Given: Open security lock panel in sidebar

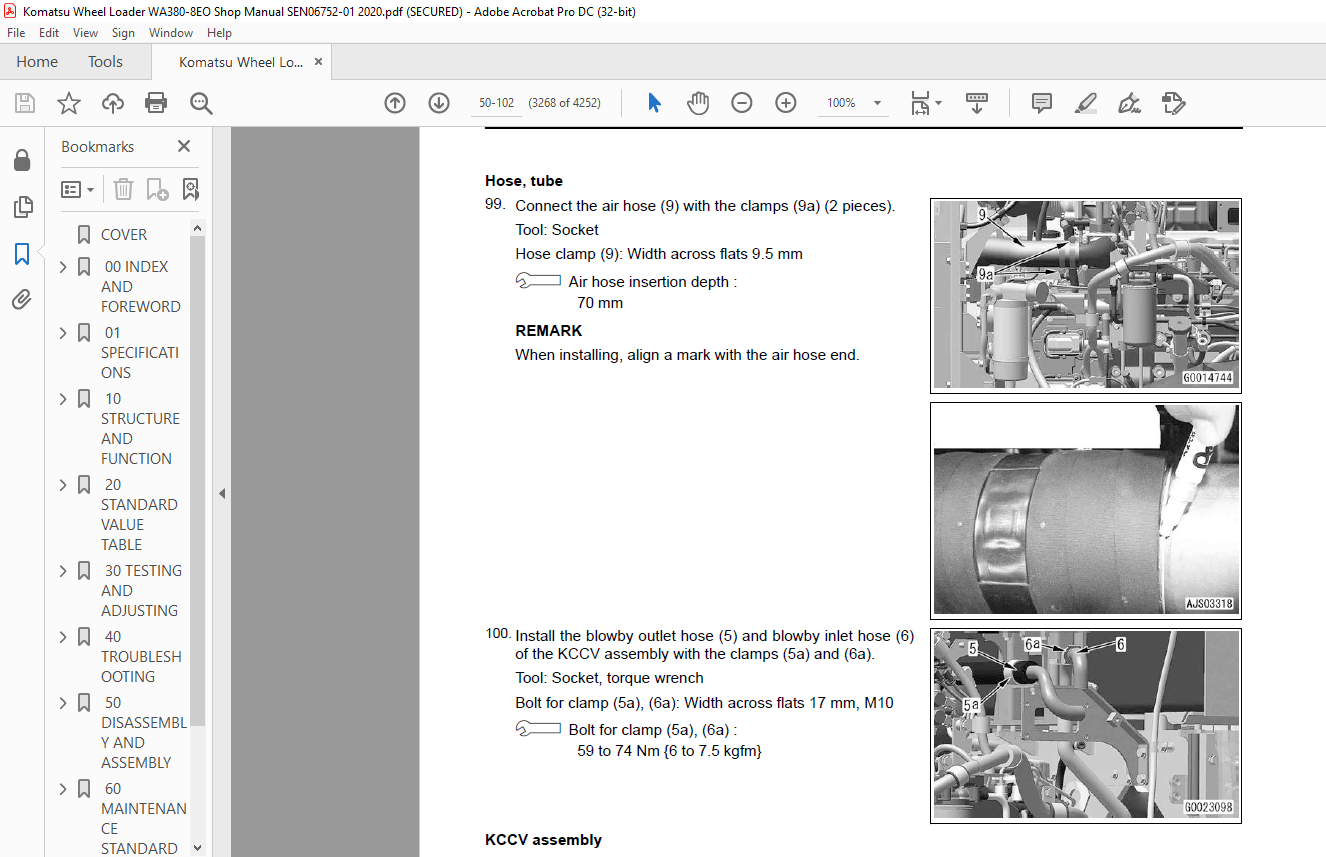Looking at the screenshot, I should (22, 161).
